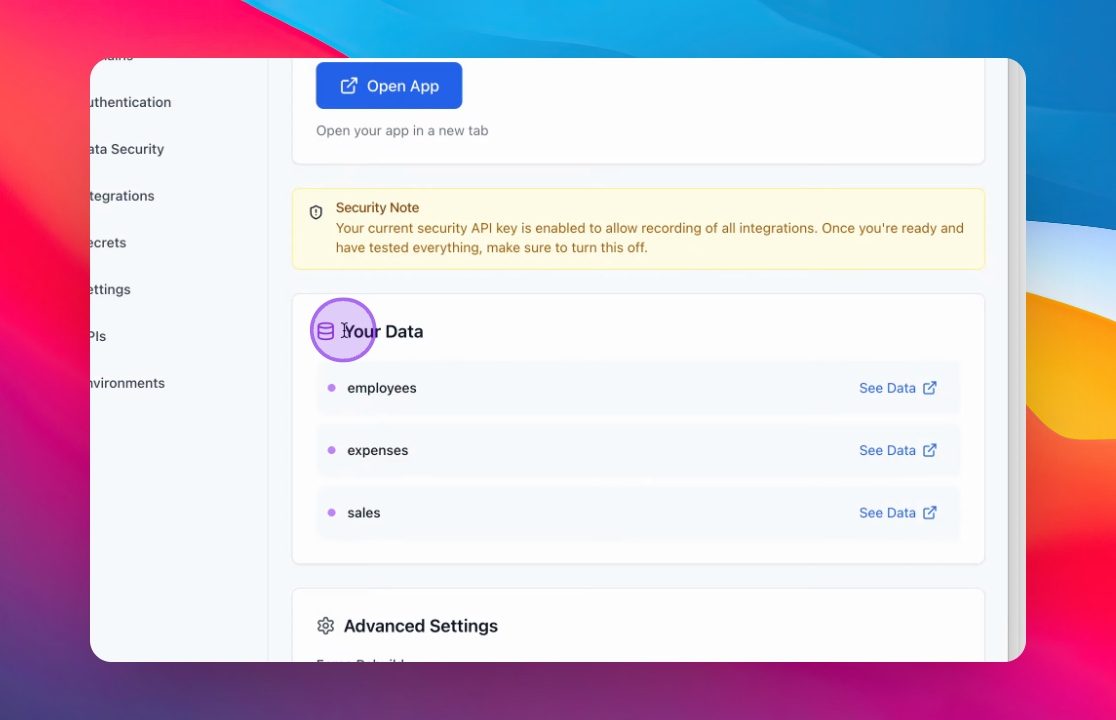Click the page's vertical scrollbar

(x=1016, y=360)
